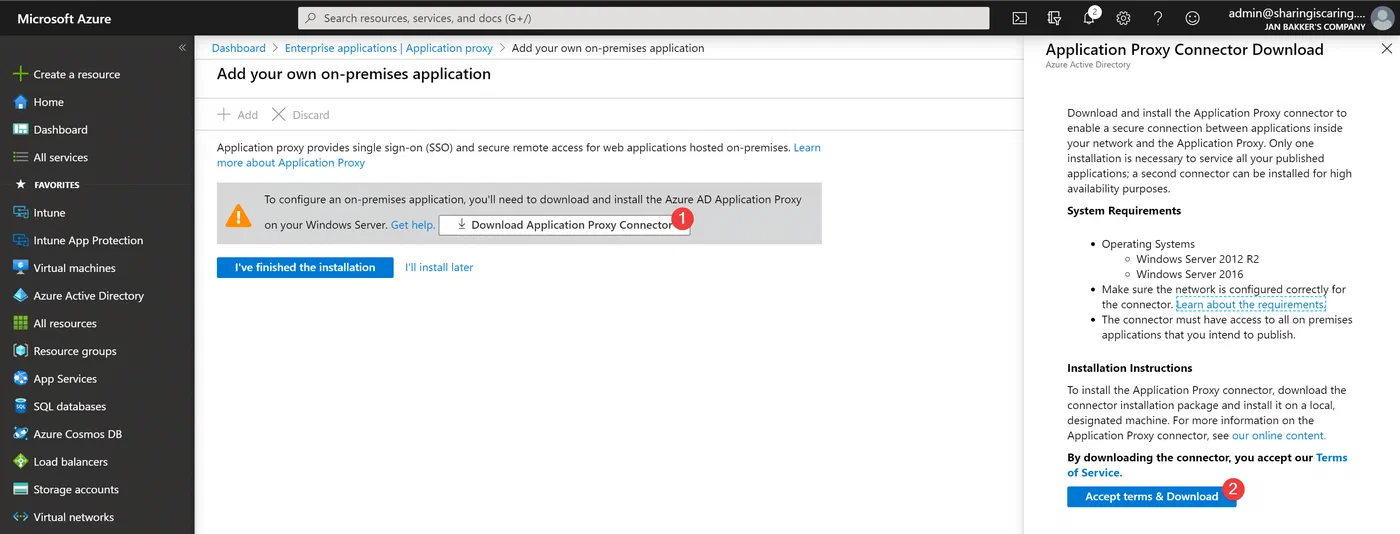Open Cloud Shell from top bar
The image size is (1400, 534).
point(1020,18)
